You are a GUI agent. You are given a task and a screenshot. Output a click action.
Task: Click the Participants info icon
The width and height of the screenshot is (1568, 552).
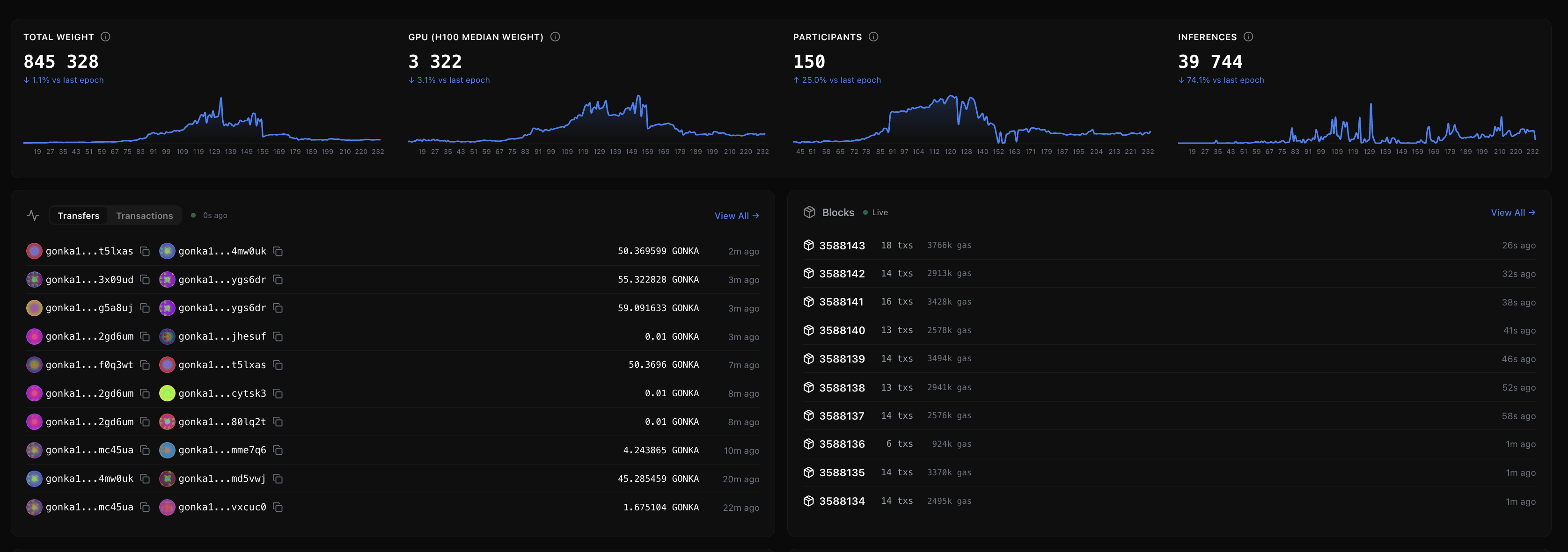[x=873, y=36]
